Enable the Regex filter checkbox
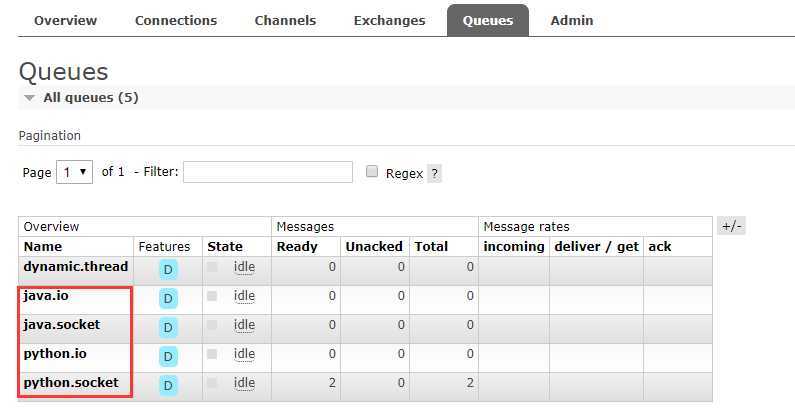The width and height of the screenshot is (795, 410). [372, 172]
